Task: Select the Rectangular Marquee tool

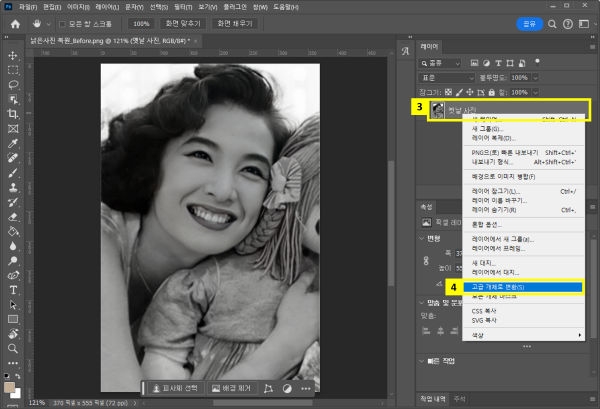Action: pyautogui.click(x=13, y=71)
